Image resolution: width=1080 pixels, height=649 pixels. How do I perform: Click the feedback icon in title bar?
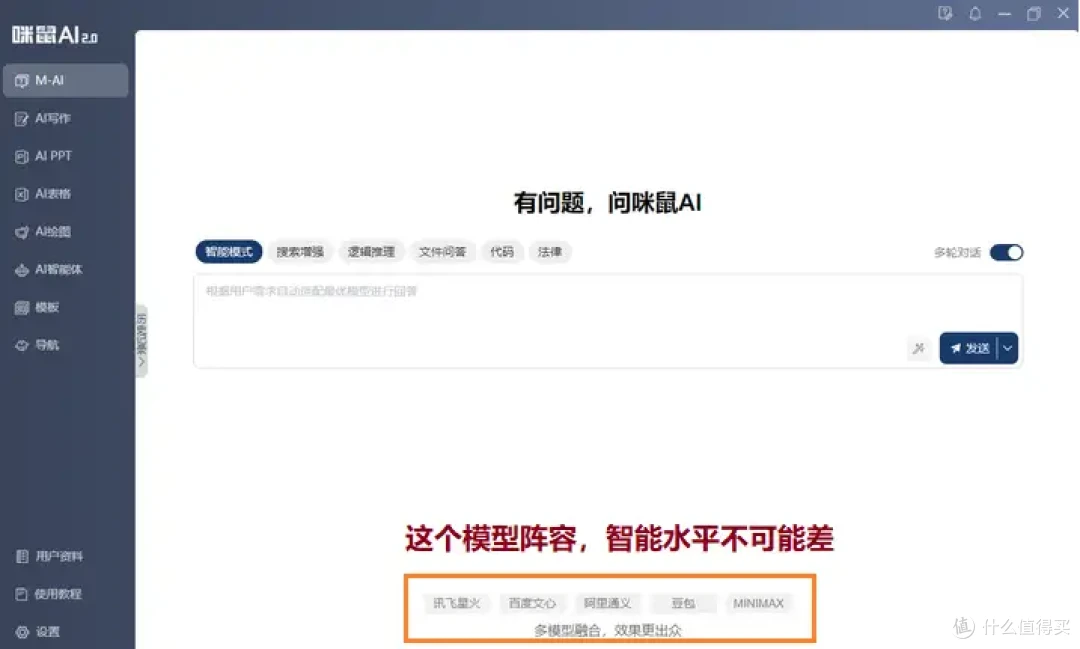click(x=945, y=13)
